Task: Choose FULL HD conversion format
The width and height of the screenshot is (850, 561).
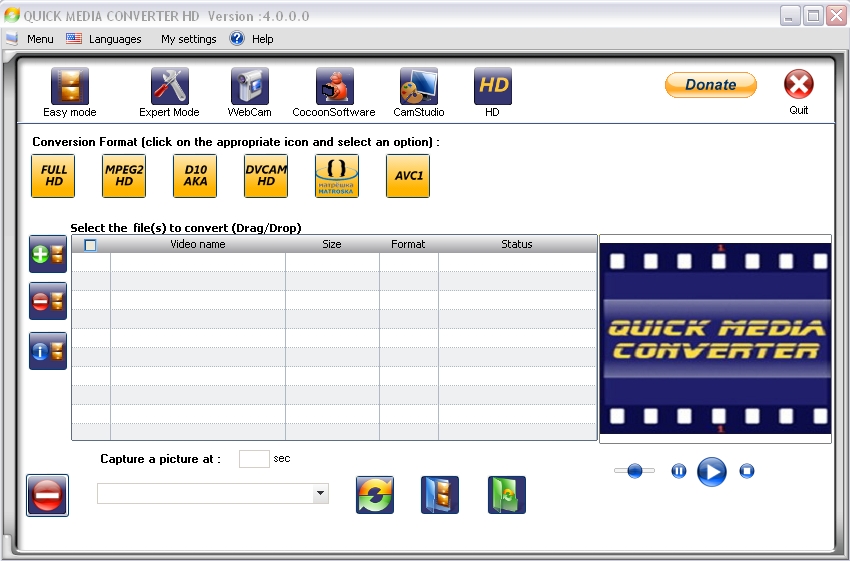Action: (53, 176)
